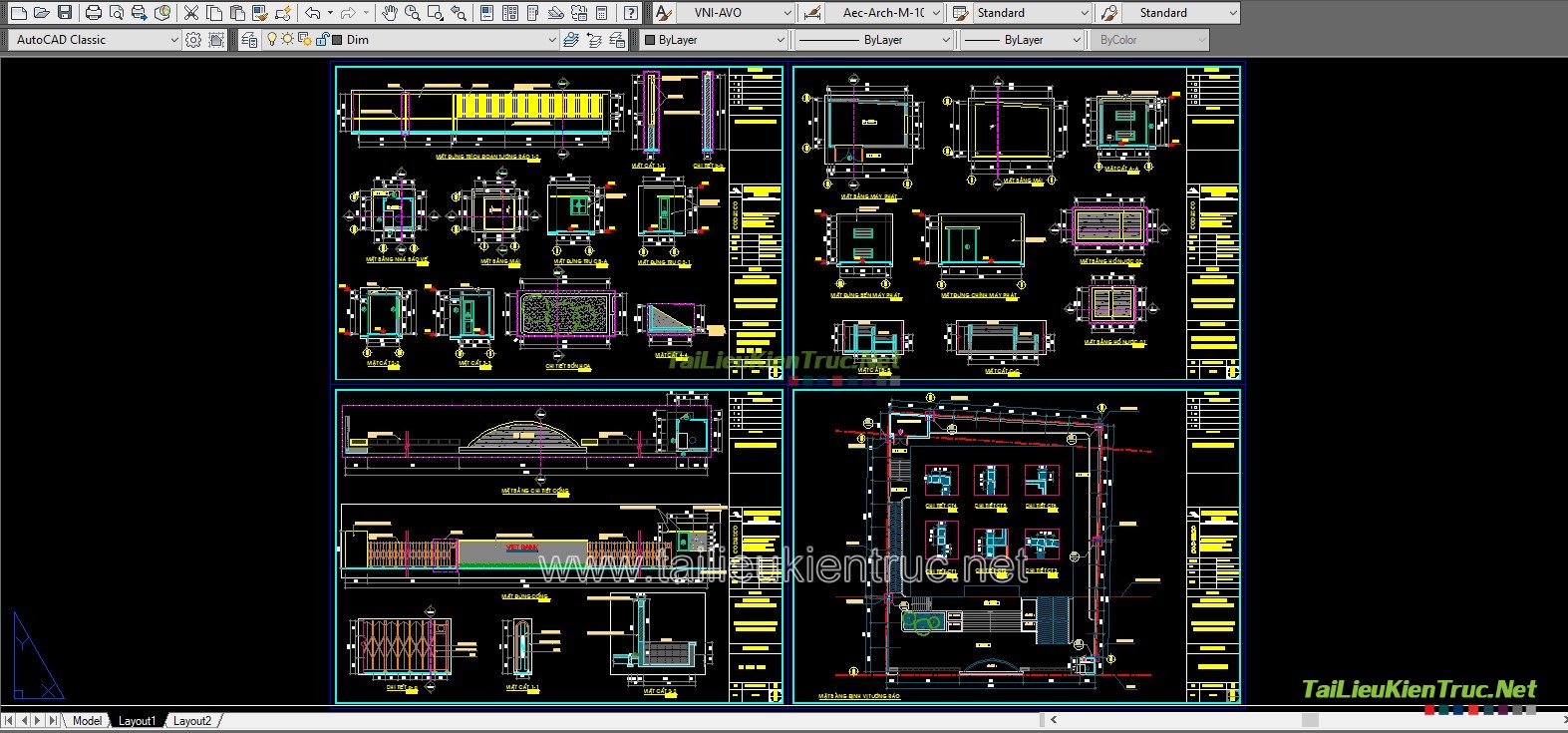Click Make Object's Layer Current icon
This screenshot has height=733, width=1568.
pos(571,40)
